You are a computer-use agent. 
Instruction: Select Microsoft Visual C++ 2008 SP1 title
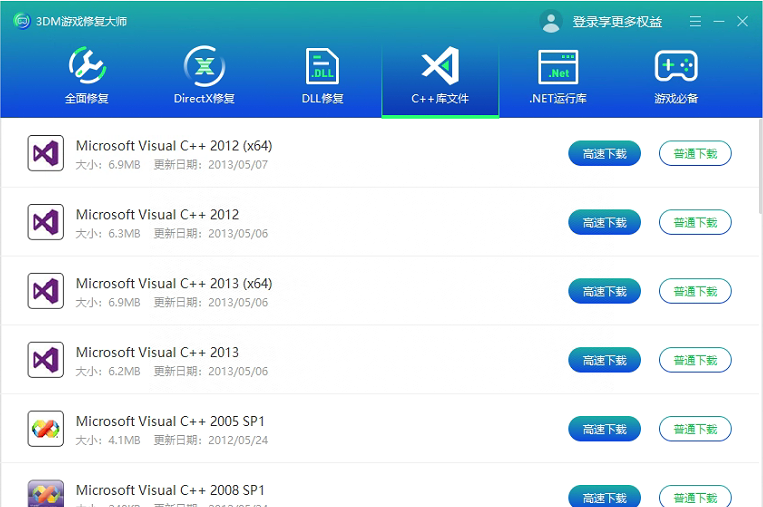click(x=170, y=490)
